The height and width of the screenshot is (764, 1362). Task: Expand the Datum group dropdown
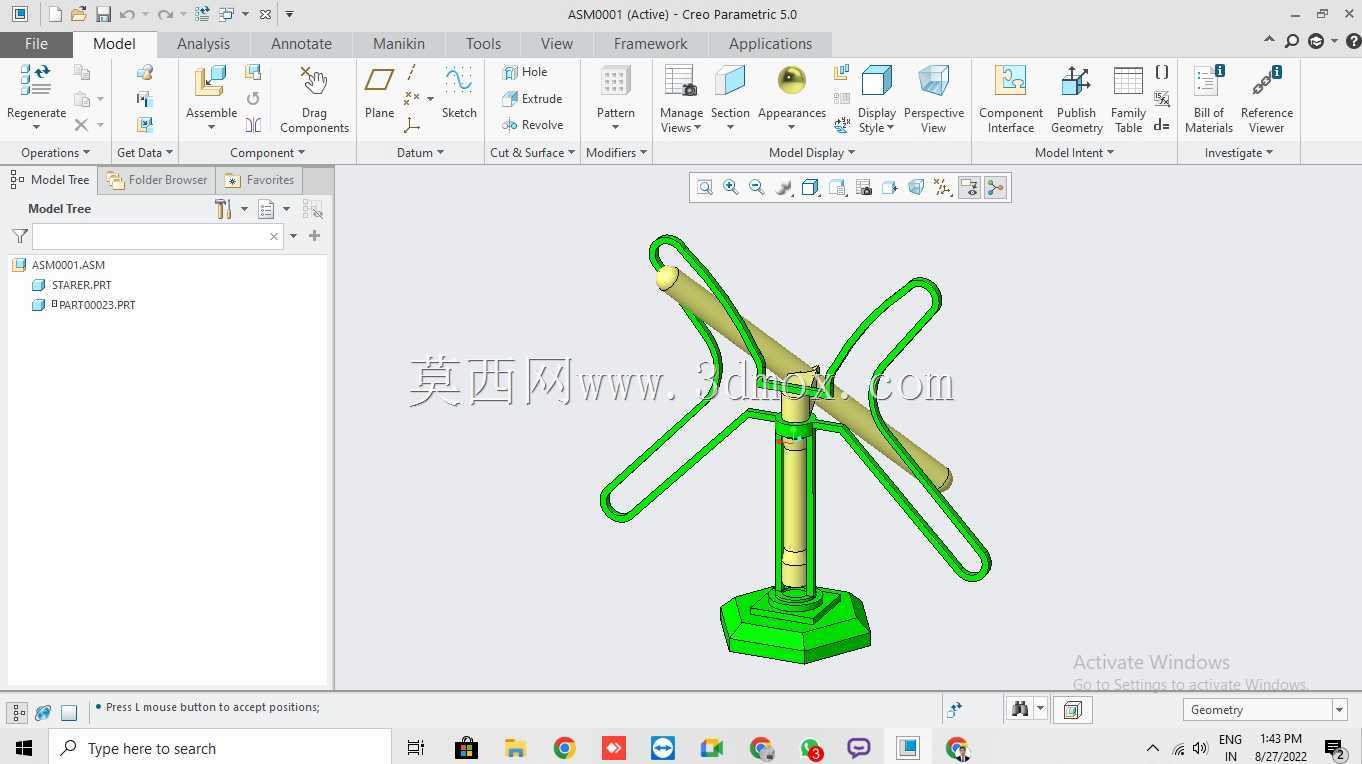(421, 153)
